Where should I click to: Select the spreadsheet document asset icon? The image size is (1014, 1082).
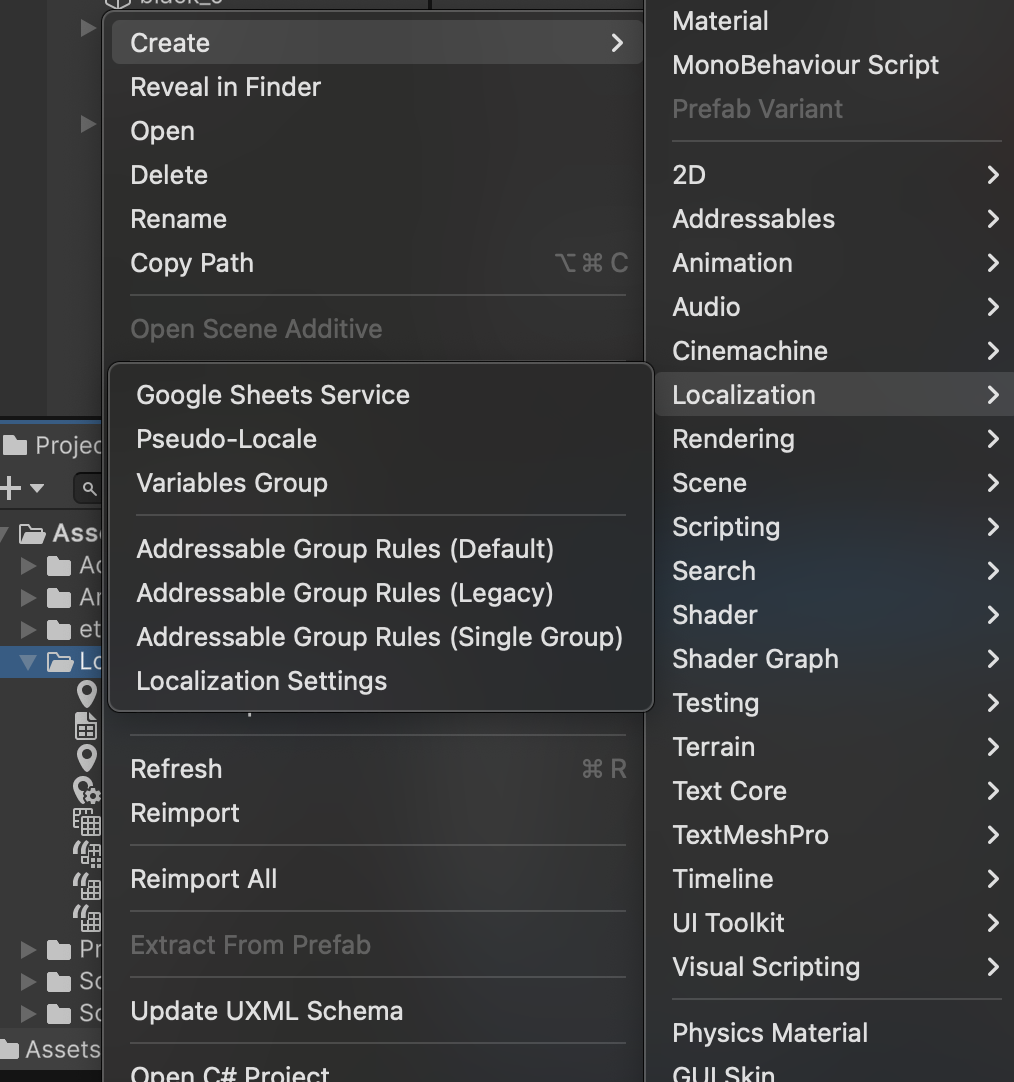tap(86, 727)
